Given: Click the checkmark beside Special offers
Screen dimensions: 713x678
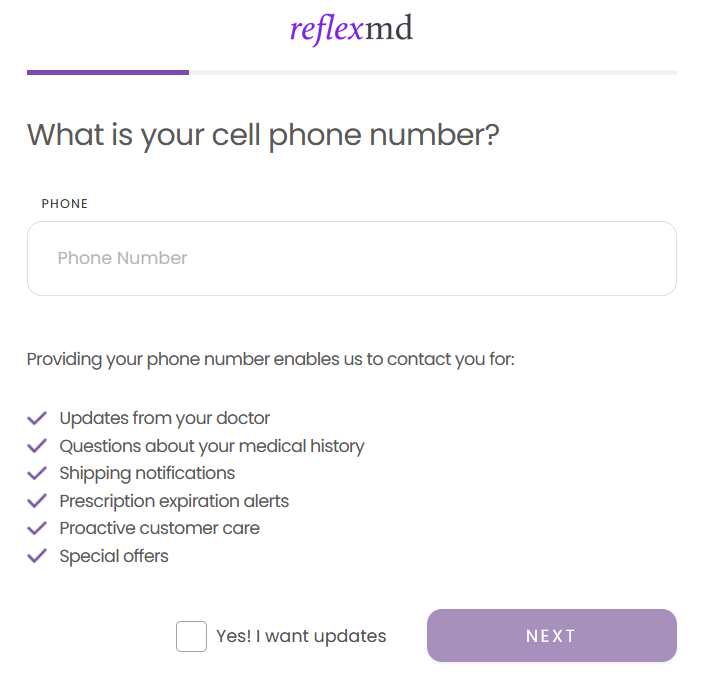Looking at the screenshot, I should [x=37, y=556].
